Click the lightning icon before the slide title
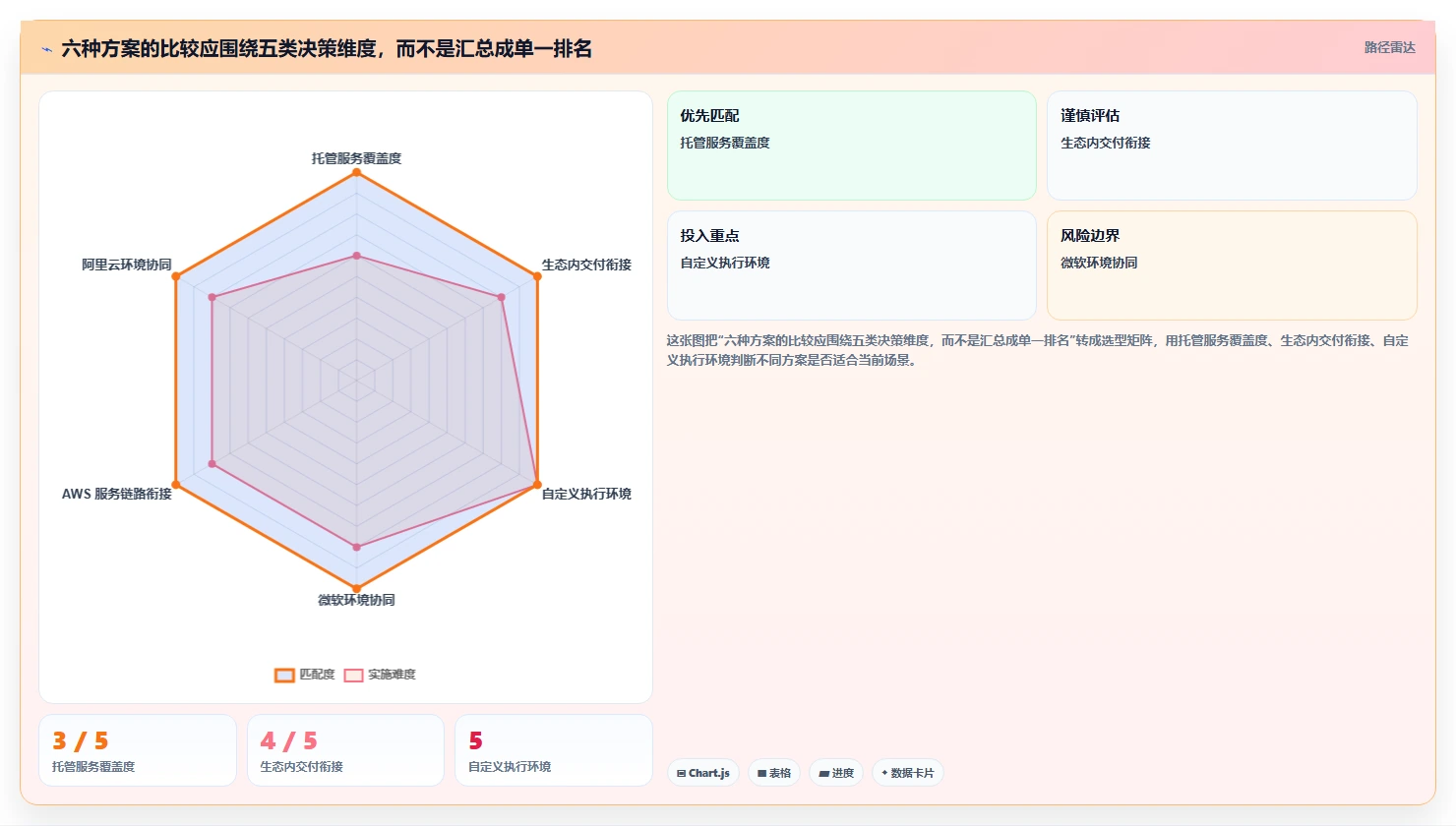Screen dimensions: 1456x826 [x=46, y=49]
